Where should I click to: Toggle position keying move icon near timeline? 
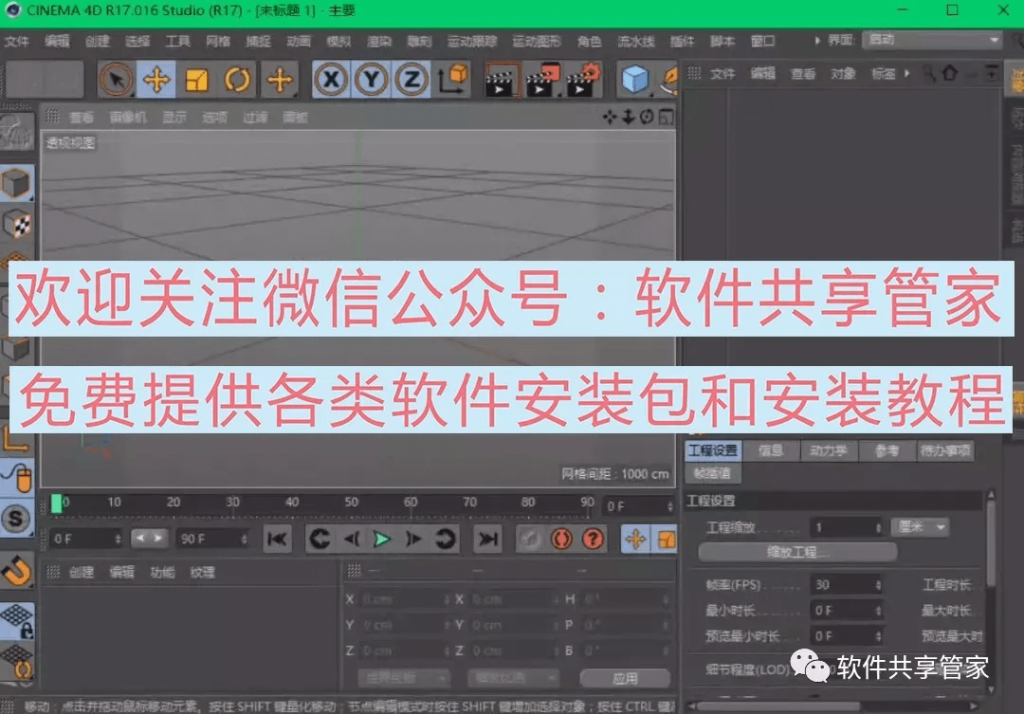635,539
